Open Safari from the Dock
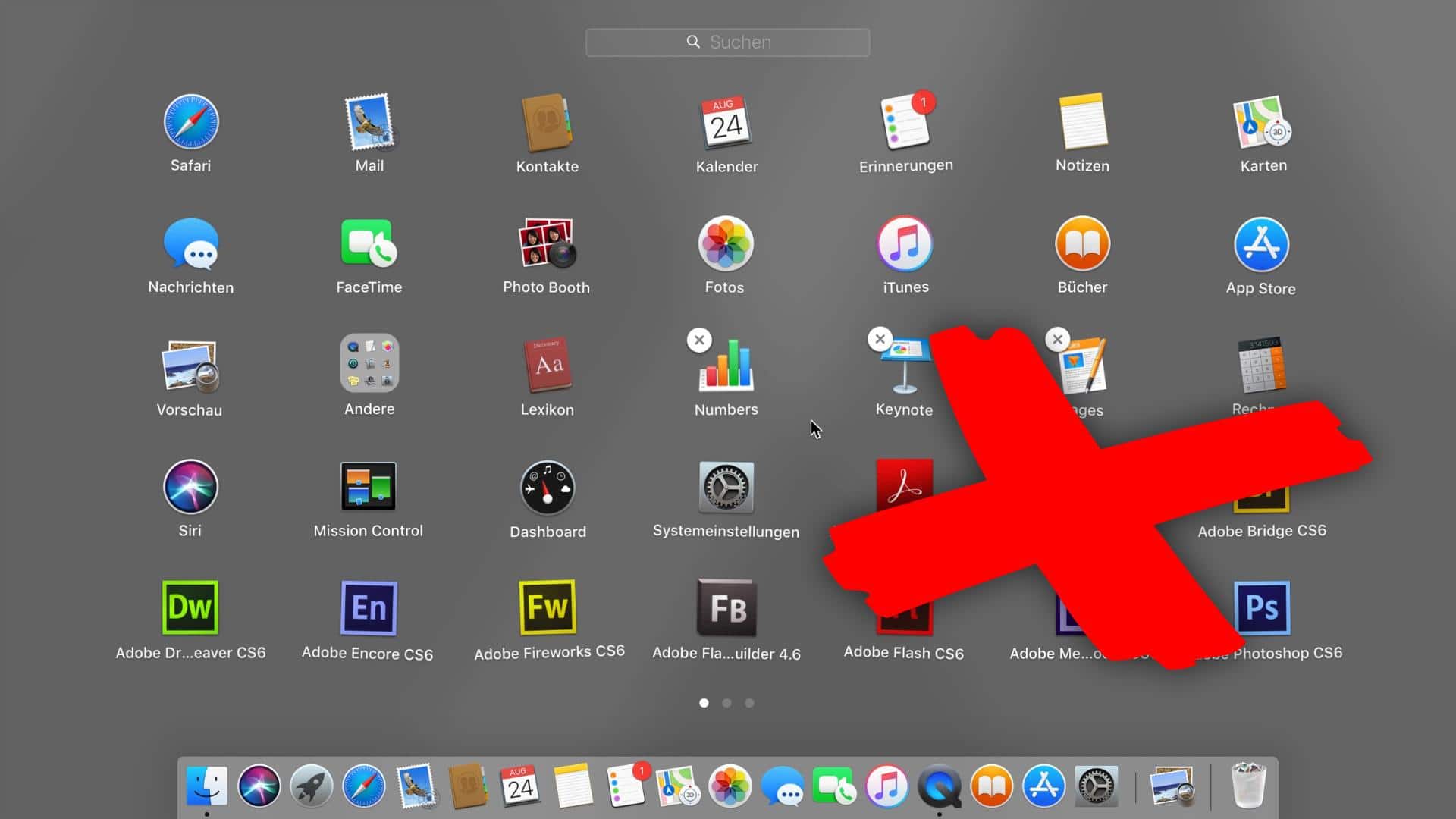Screen dimensions: 1456x819 [x=363, y=786]
